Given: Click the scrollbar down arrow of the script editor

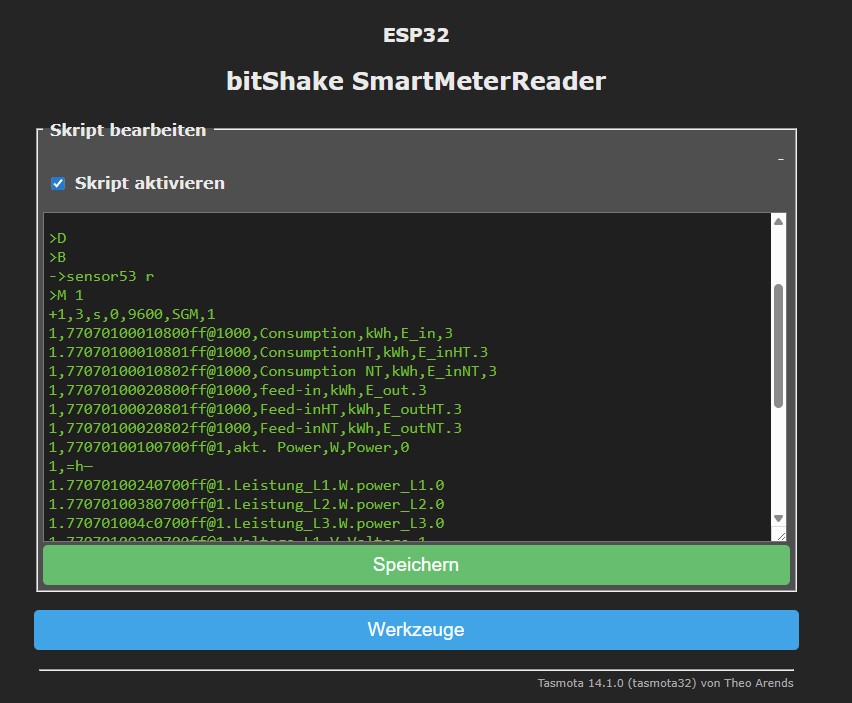Looking at the screenshot, I should 779,518.
